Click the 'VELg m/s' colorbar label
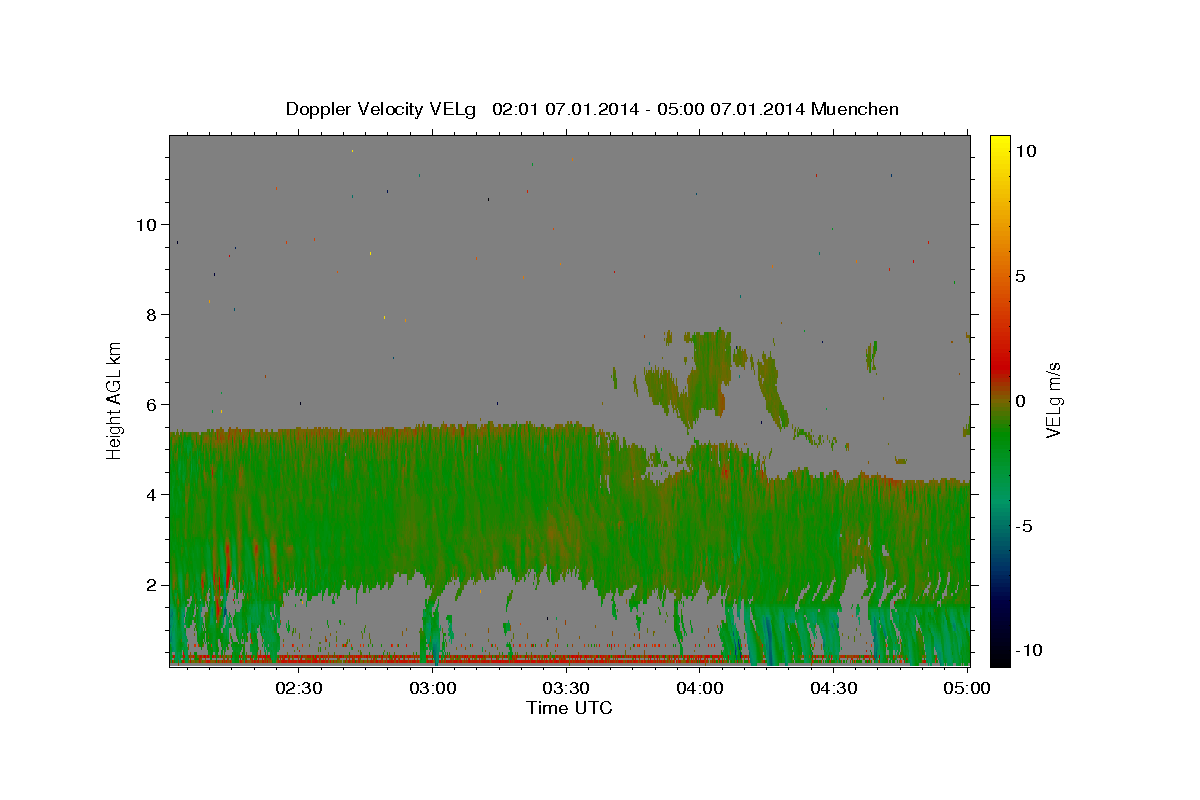1200x800 pixels. click(1053, 398)
